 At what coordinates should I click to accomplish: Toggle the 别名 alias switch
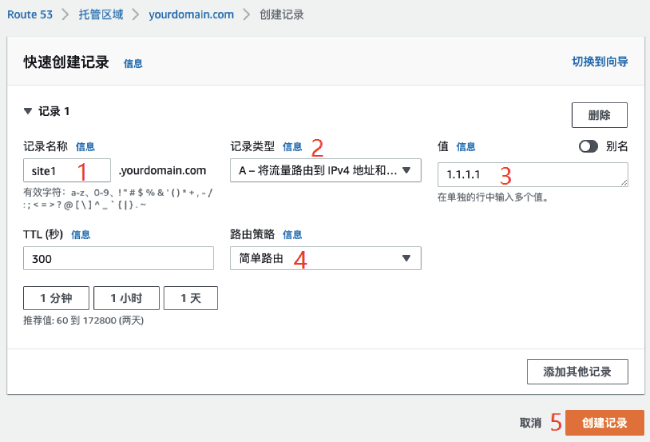pos(588,146)
